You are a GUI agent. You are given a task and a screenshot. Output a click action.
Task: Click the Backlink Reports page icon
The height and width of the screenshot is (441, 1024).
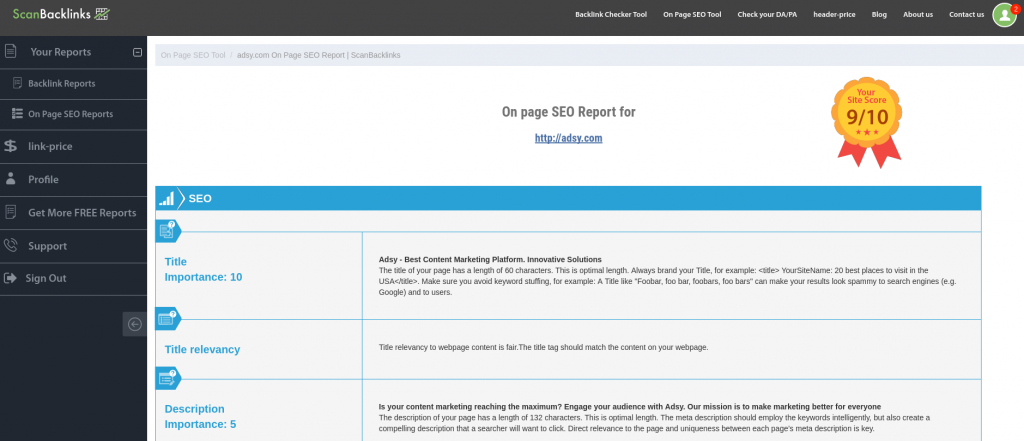pos(18,83)
